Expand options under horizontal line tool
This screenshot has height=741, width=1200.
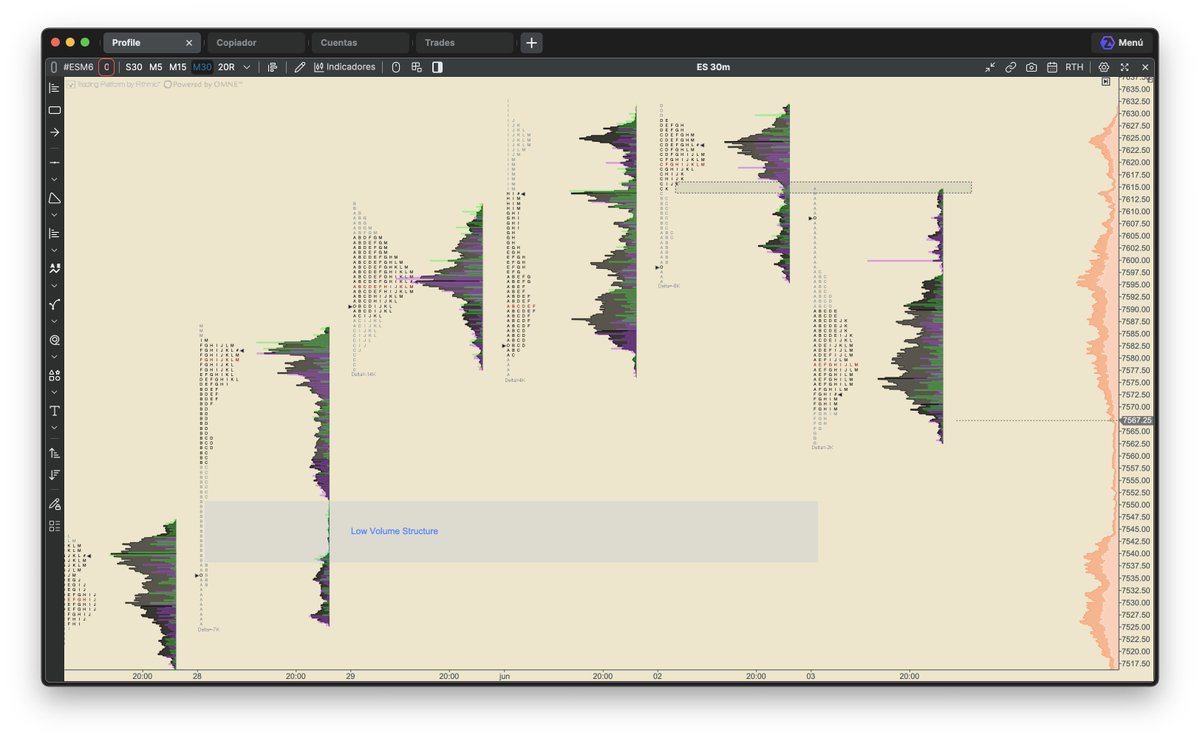[54, 179]
